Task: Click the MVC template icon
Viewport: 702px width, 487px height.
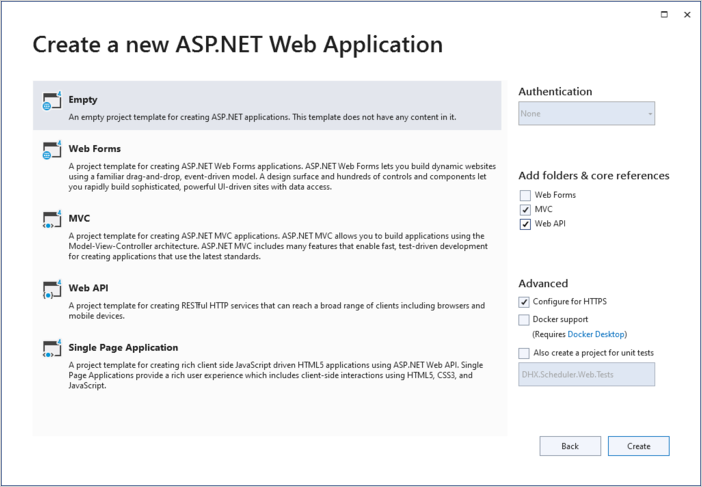Action: [x=52, y=220]
